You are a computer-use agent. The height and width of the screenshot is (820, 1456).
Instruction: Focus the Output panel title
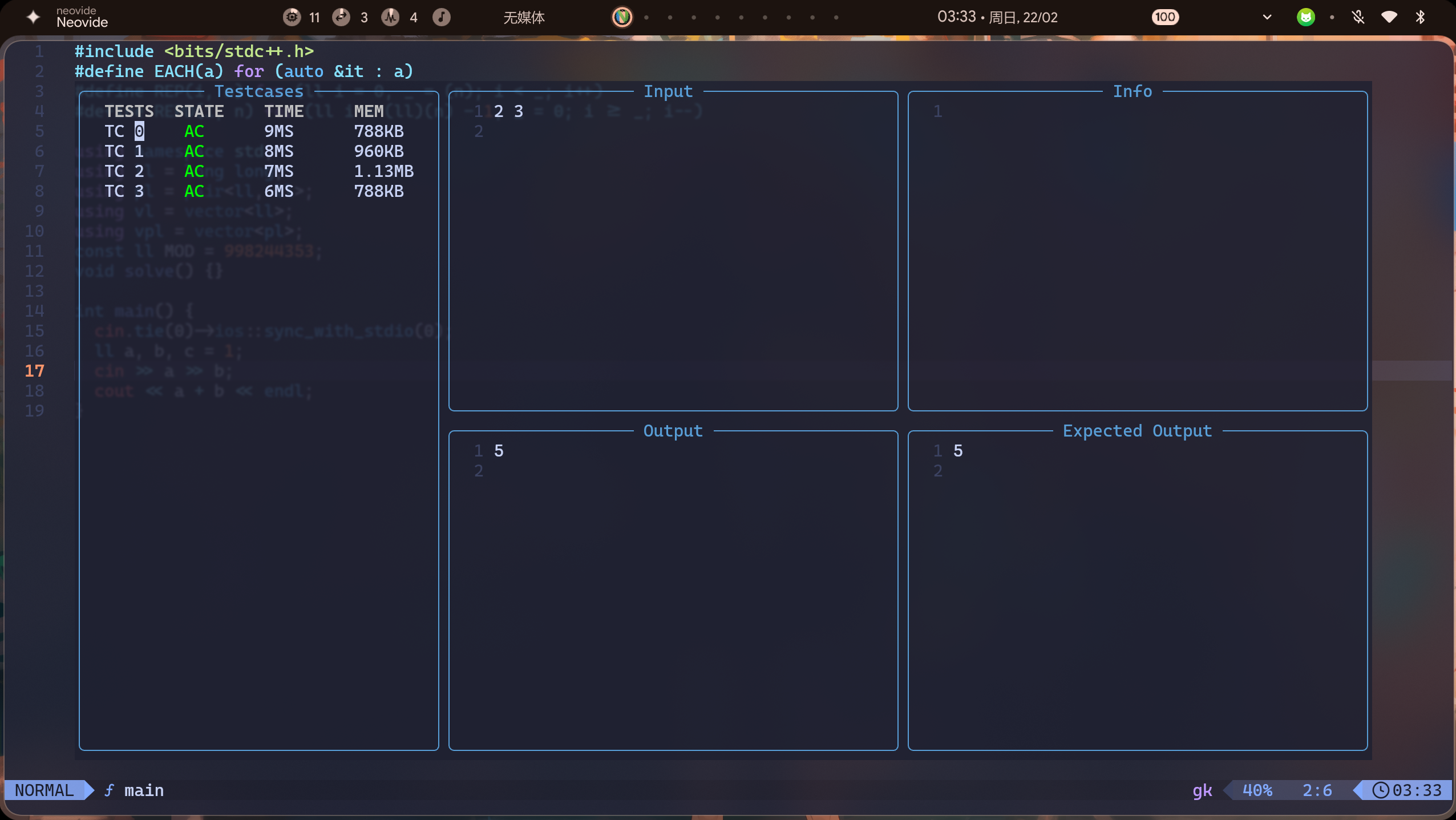point(673,431)
